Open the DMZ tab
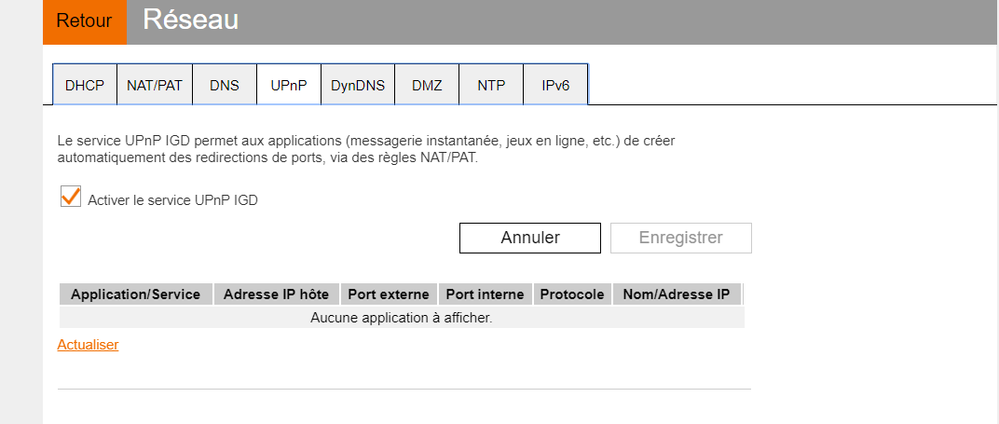Screen dimensions: 999x424 [427, 85]
